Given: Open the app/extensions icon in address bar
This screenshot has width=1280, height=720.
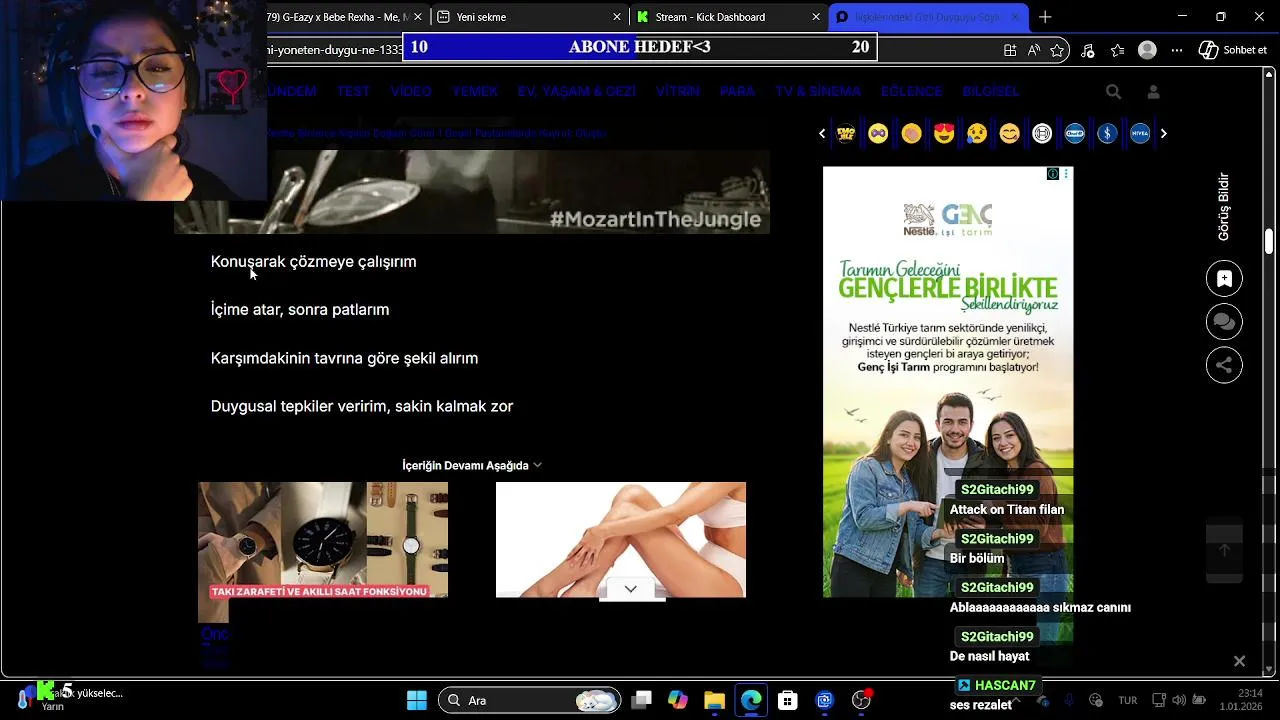Looking at the screenshot, I should click(x=1010, y=50).
